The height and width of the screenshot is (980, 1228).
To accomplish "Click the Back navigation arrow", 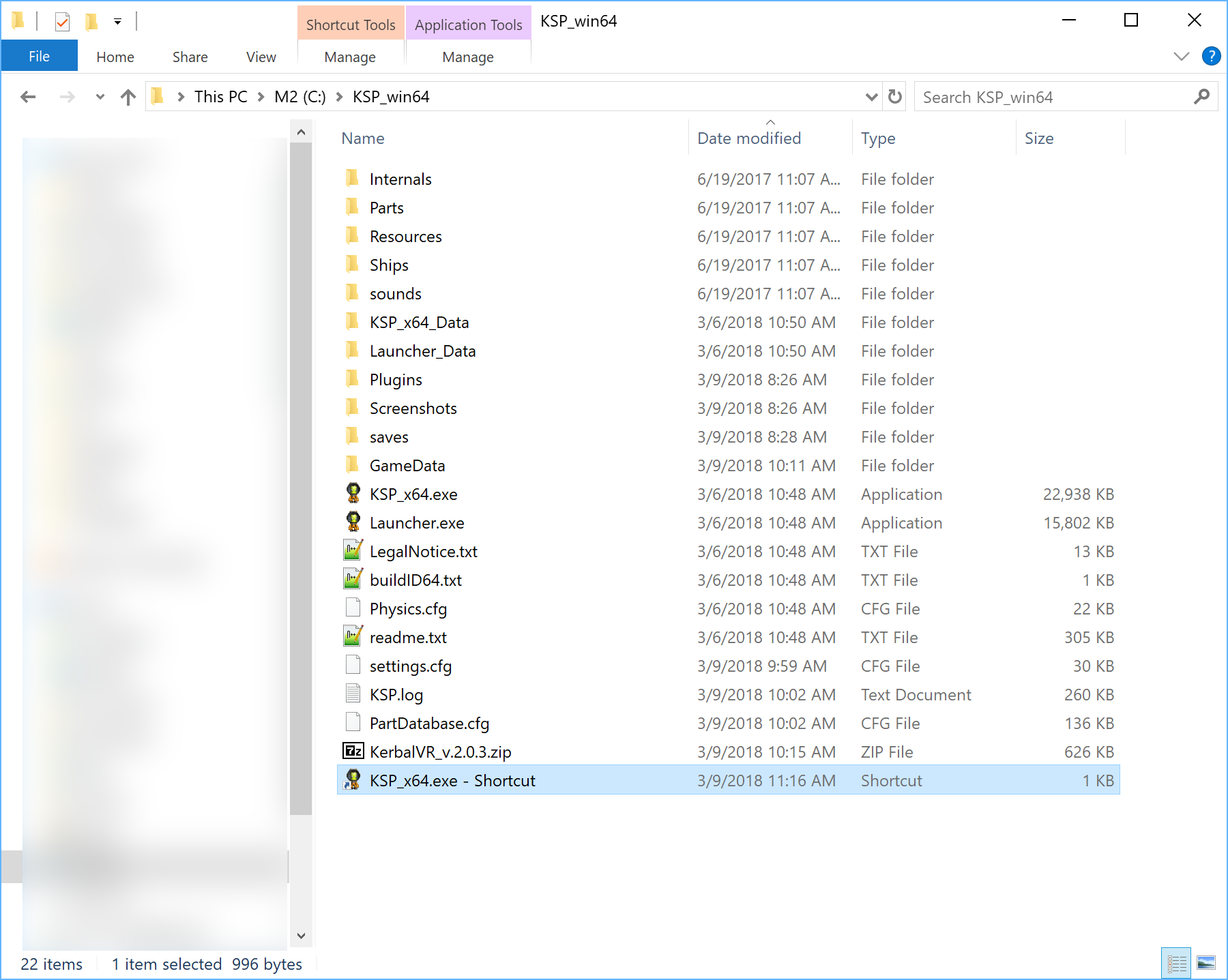I will tap(28, 97).
